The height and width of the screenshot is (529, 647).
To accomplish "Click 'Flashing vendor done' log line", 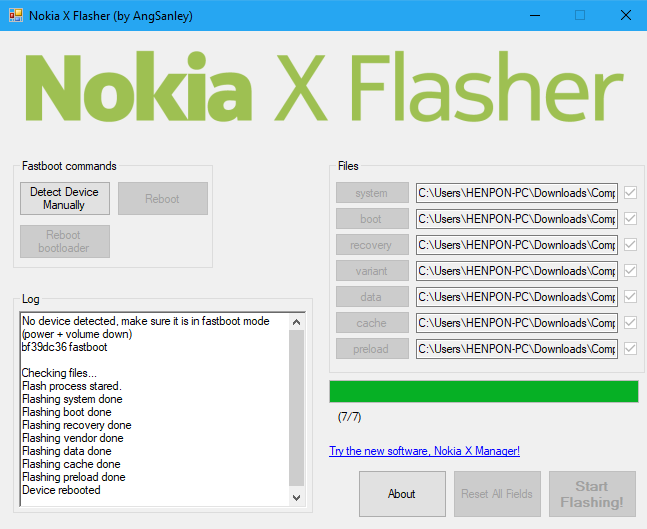I will click(x=73, y=438).
